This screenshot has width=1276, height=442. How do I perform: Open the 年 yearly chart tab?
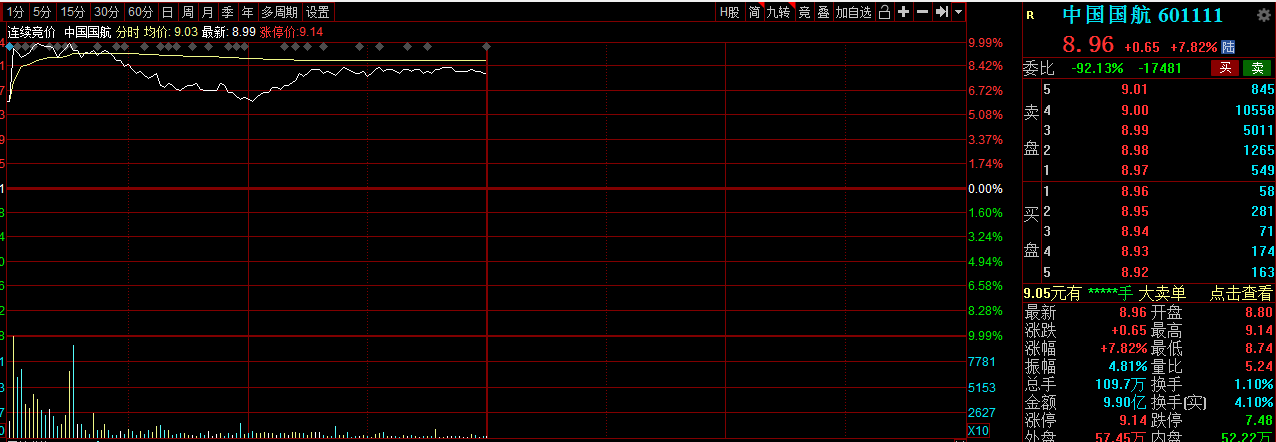247,12
